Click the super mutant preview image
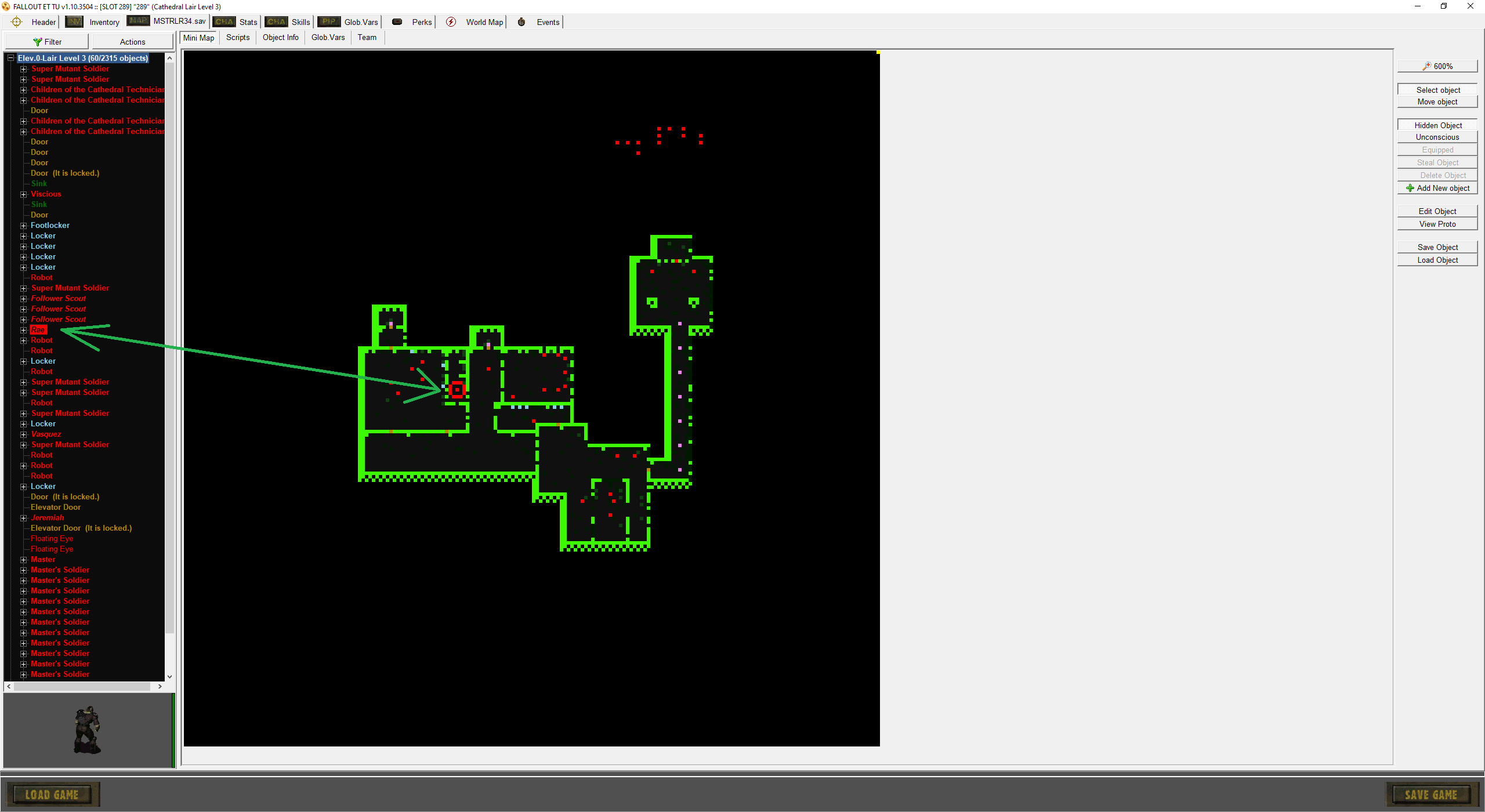The height and width of the screenshot is (812, 1485). coord(88,730)
